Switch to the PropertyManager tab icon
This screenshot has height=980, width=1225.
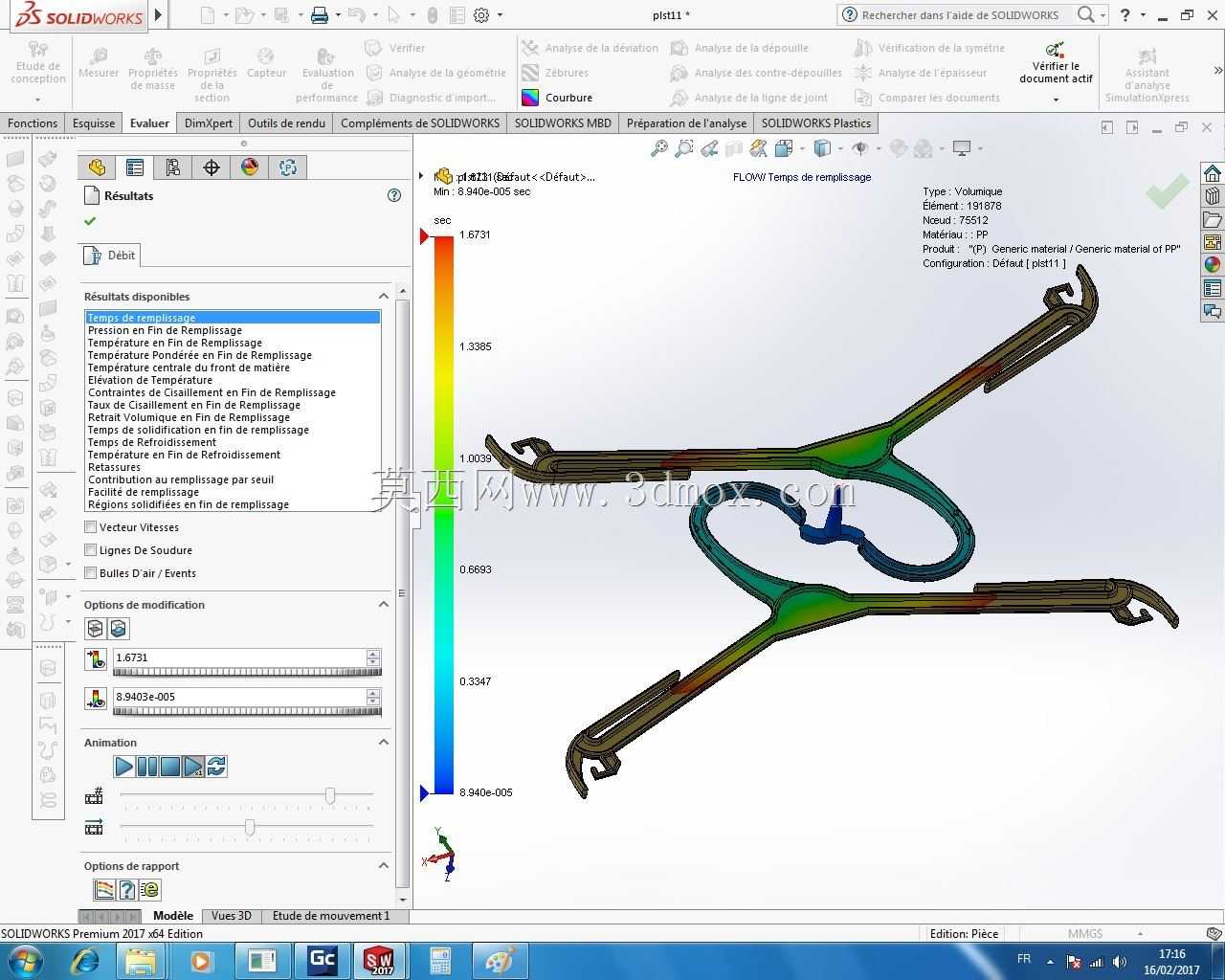tap(135, 167)
